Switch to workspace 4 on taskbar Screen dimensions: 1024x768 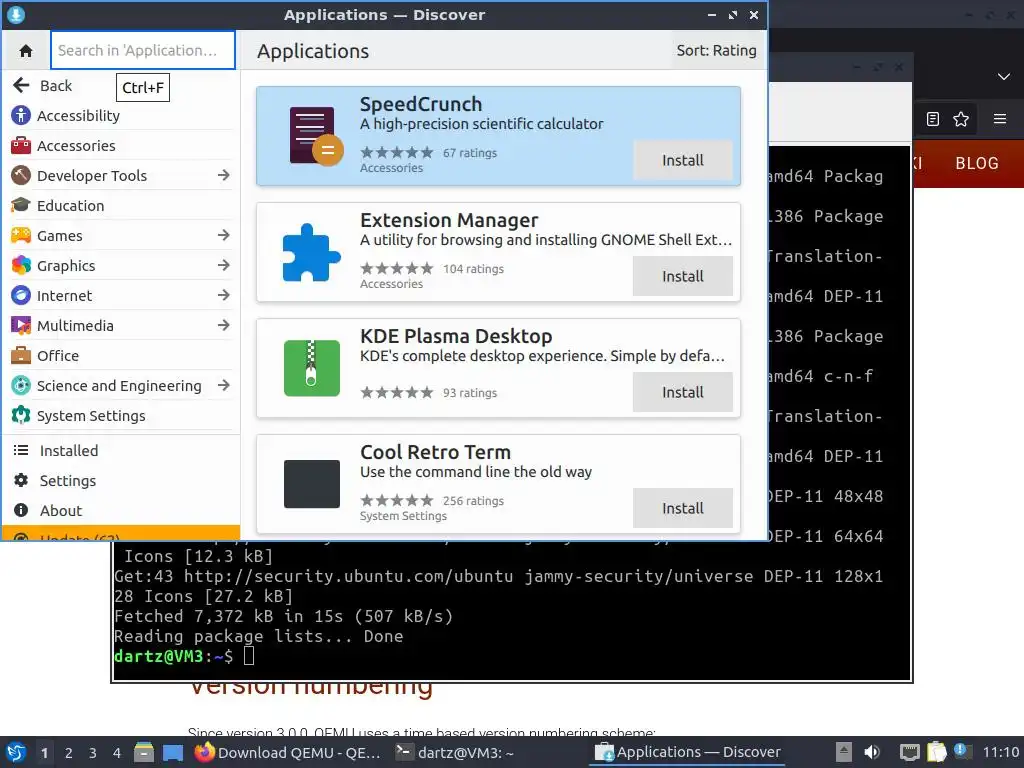[116, 753]
